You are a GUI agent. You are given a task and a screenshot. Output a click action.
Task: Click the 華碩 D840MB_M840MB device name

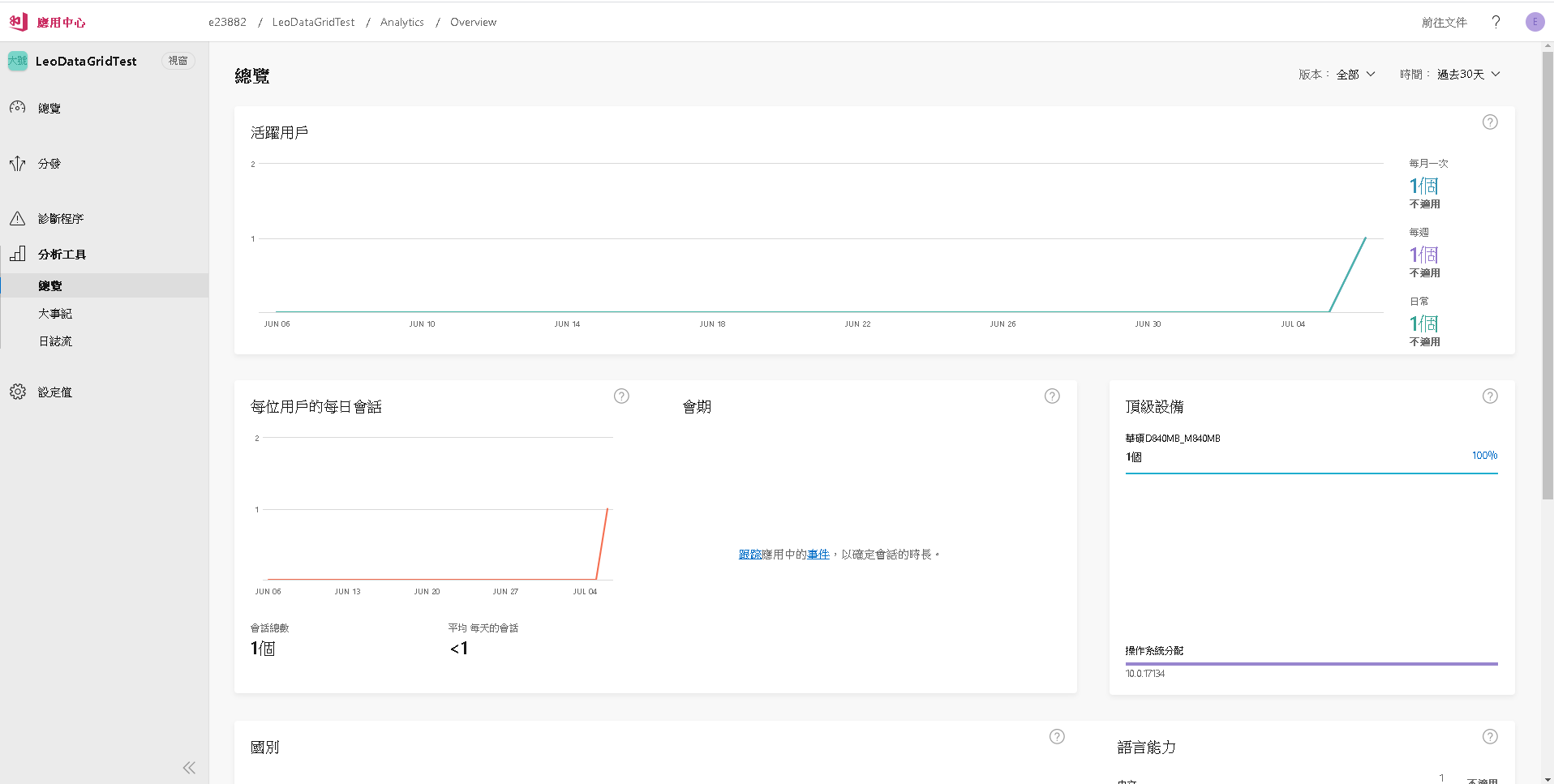(x=1172, y=438)
